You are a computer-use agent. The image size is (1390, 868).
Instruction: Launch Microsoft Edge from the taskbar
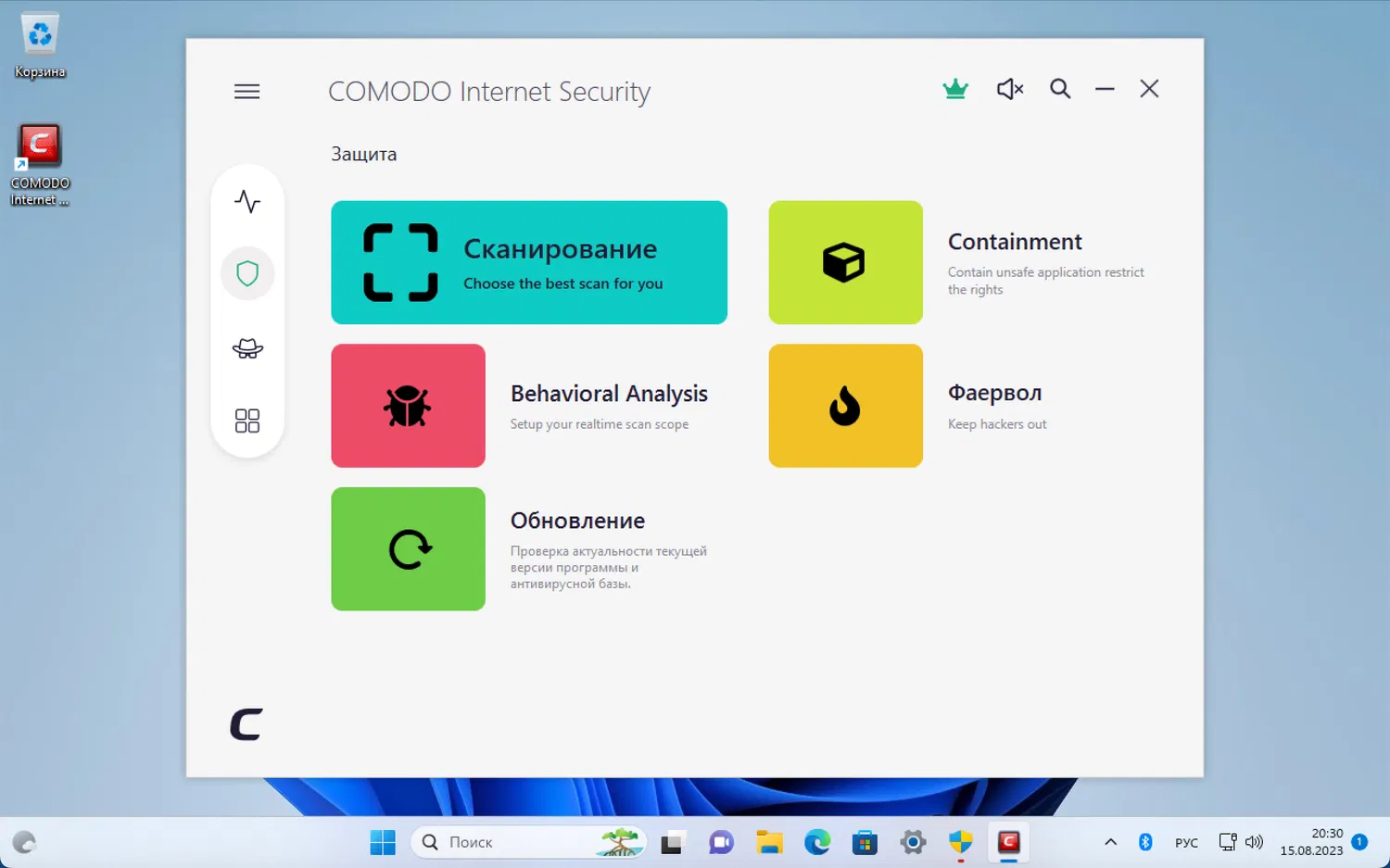pos(817,842)
